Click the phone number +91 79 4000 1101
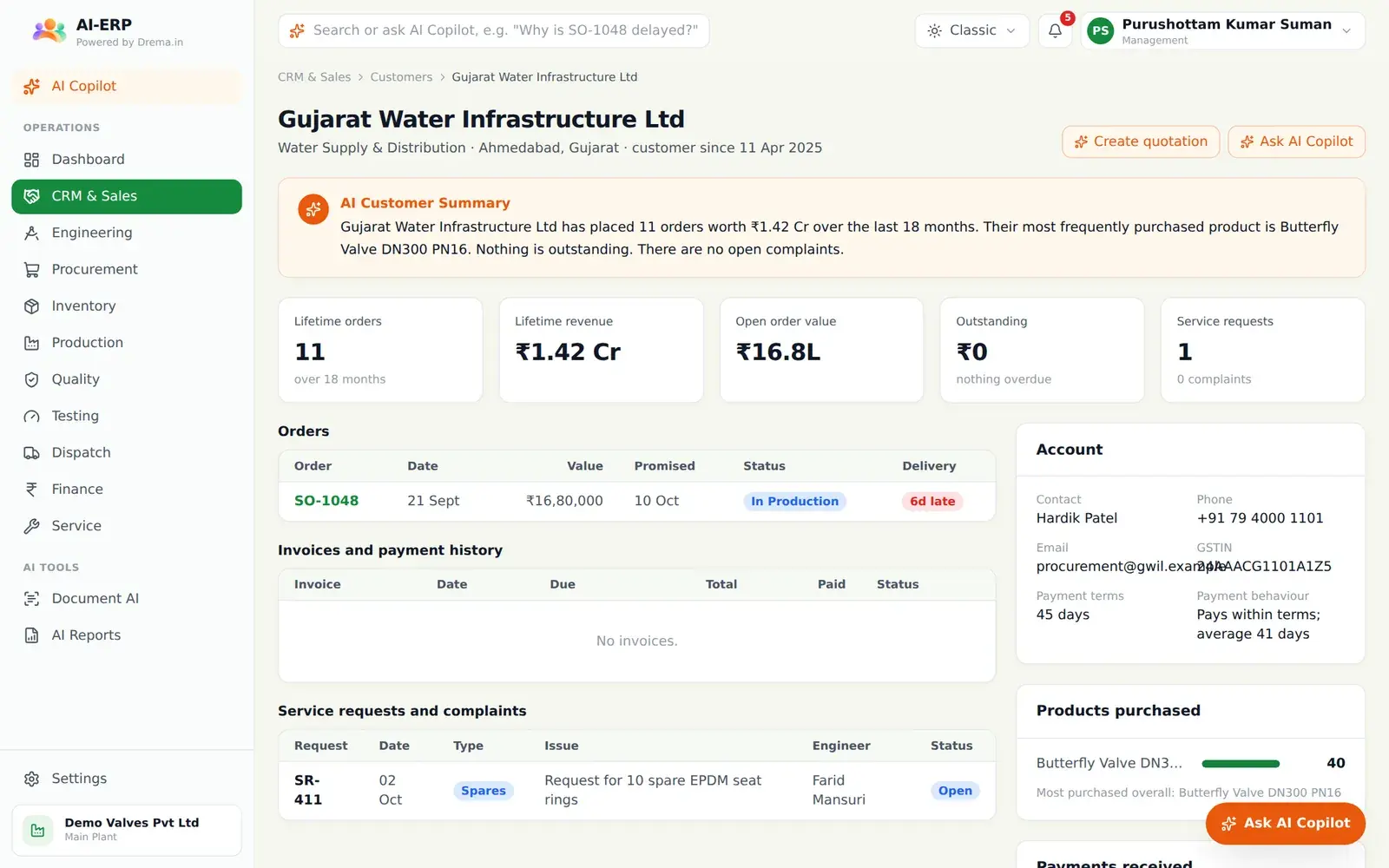Screen dimensions: 1389x868 coord(1260,518)
